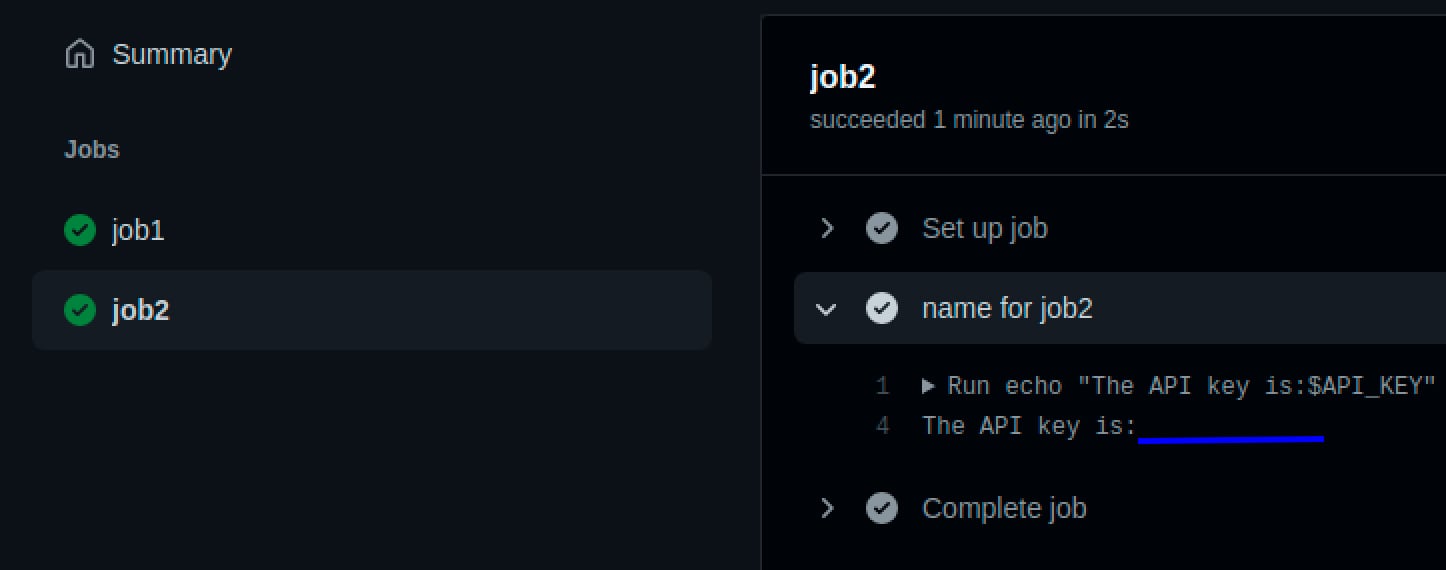Click job1's green success check icon
This screenshot has width=1446, height=570.
tap(79, 230)
